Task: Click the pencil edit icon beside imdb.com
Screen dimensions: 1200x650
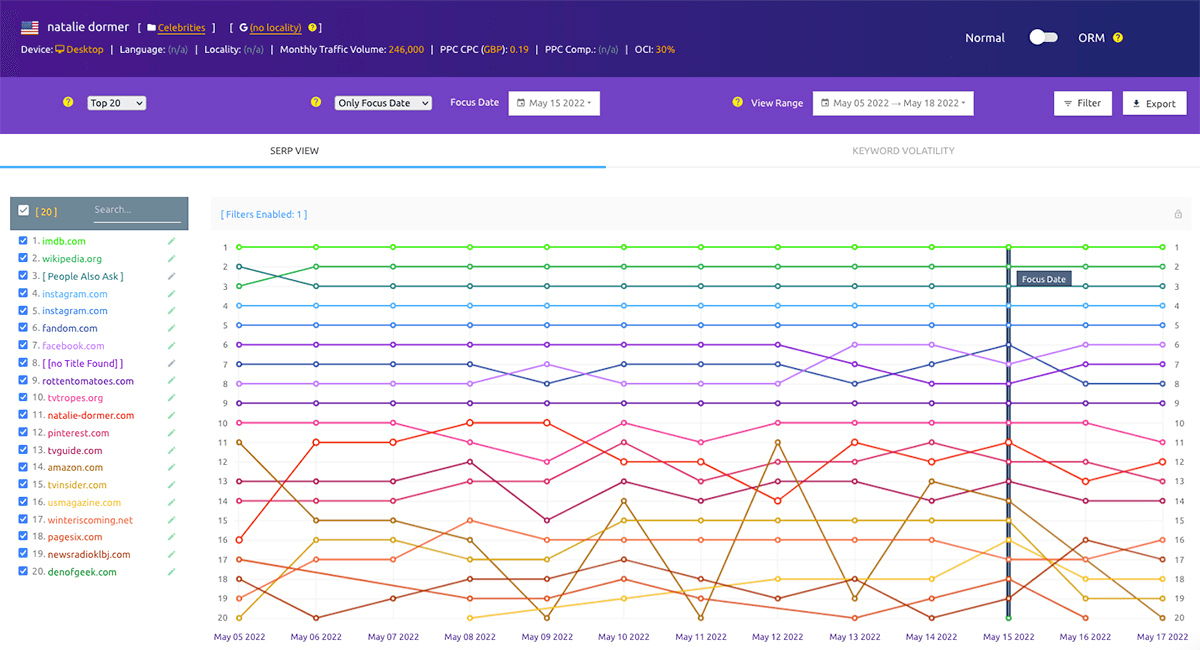Action: click(172, 241)
